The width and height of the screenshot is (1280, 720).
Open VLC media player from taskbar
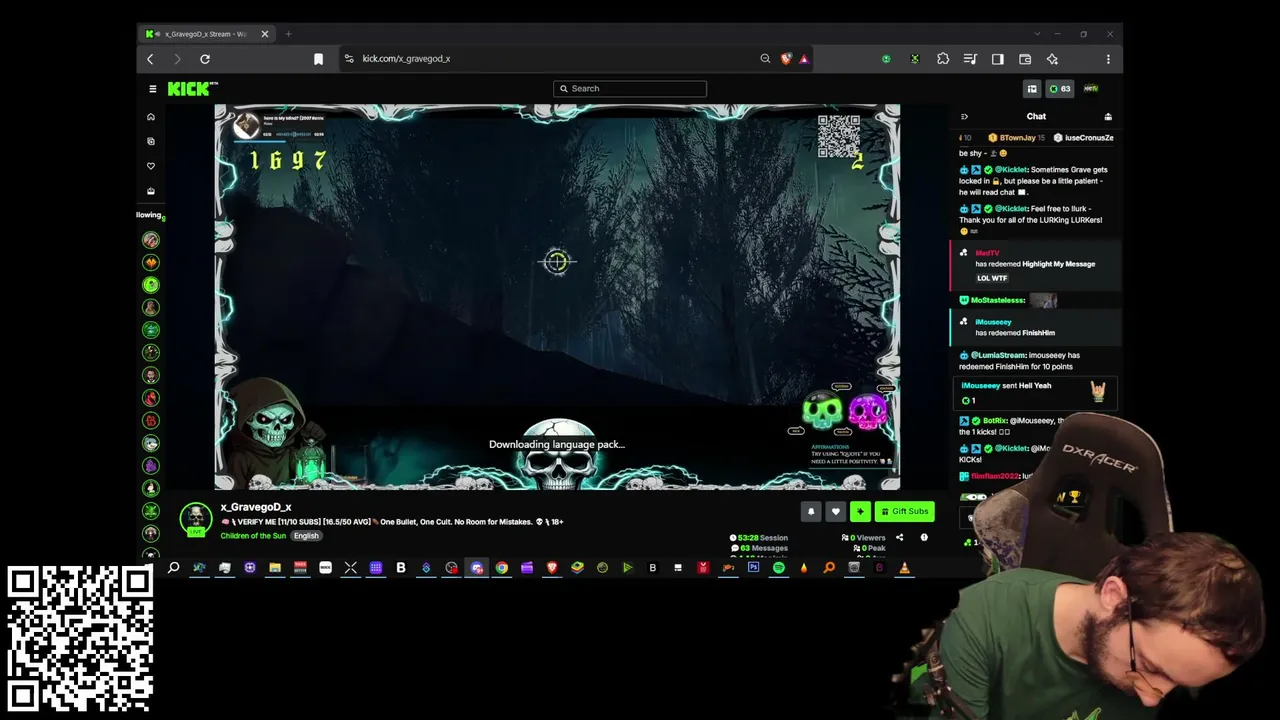tap(904, 568)
